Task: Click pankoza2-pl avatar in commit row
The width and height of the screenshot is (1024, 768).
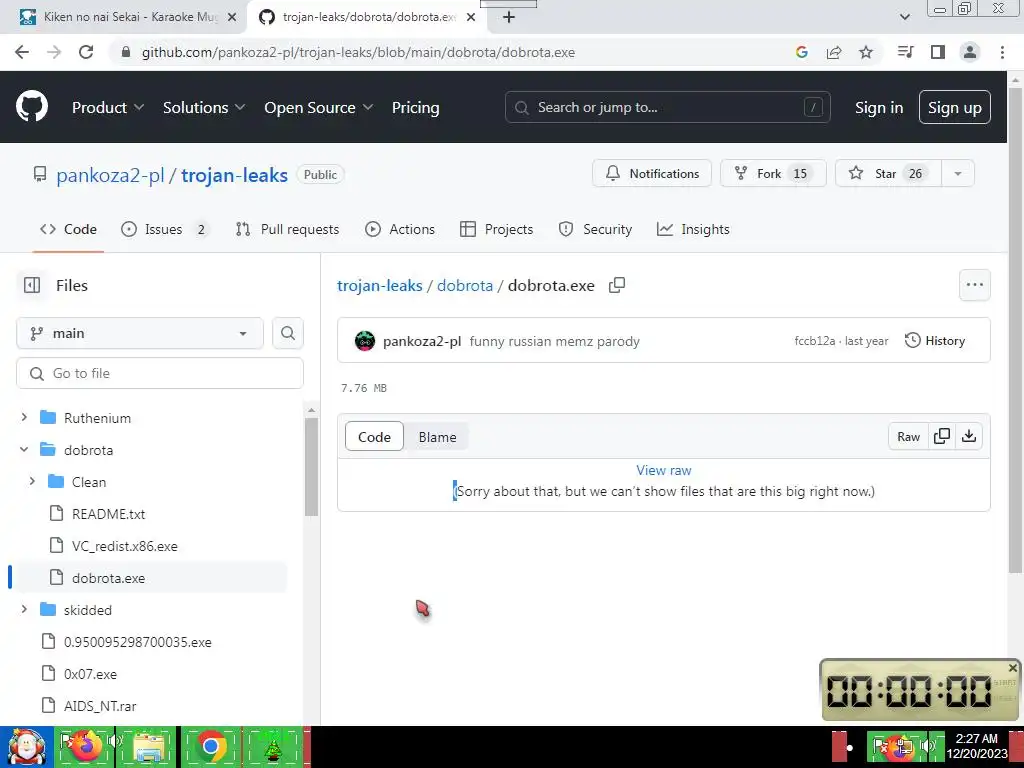Action: (364, 341)
